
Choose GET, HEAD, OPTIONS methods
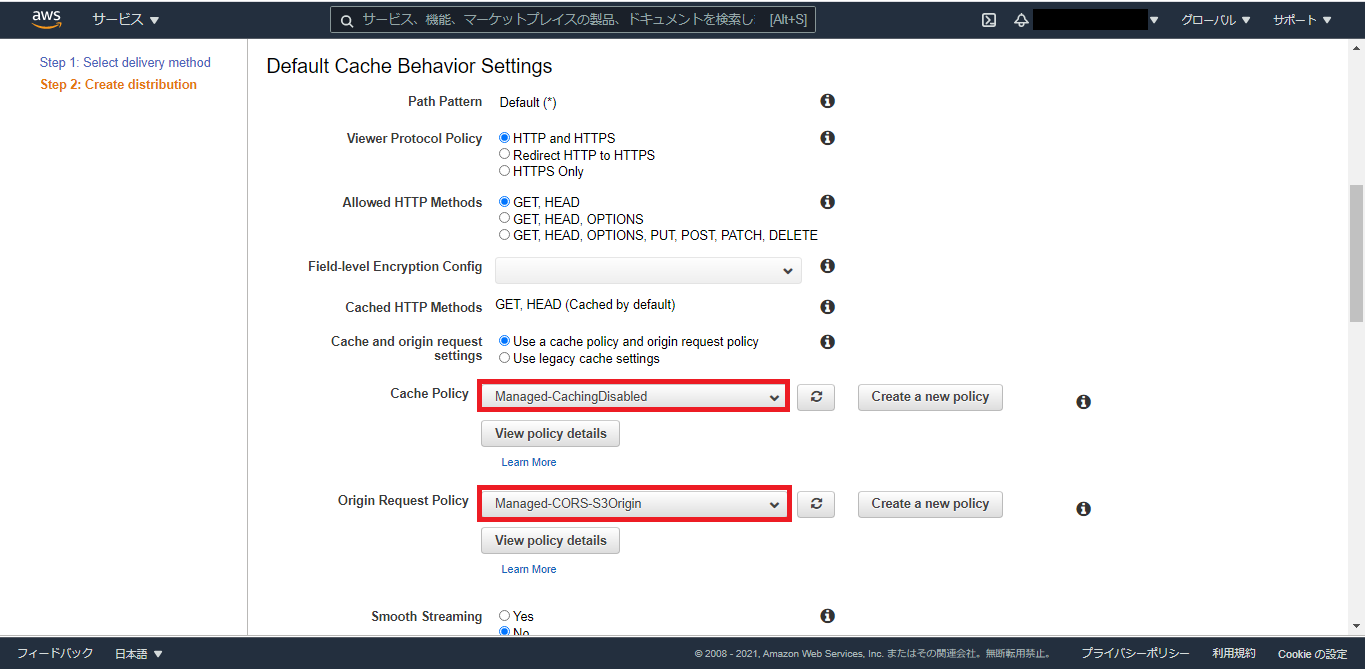coord(504,218)
